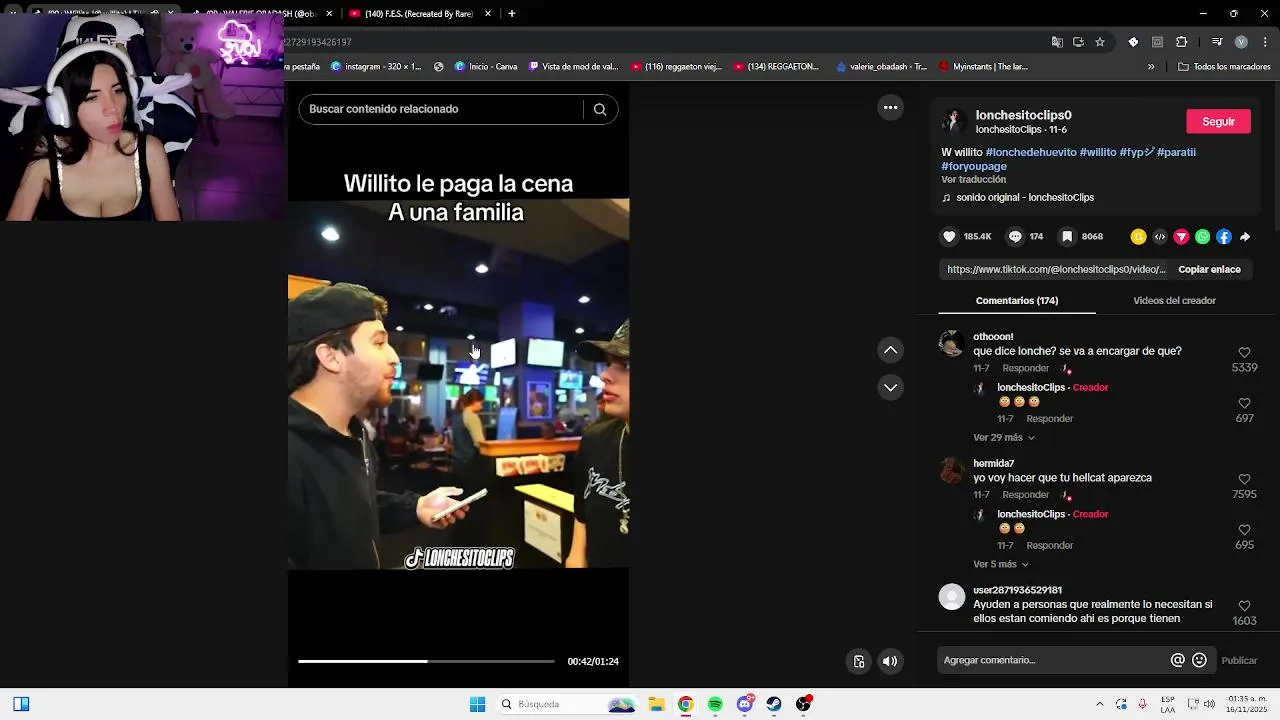Click Publicar to post comment
This screenshot has height=720, width=1280.
[1239, 660]
